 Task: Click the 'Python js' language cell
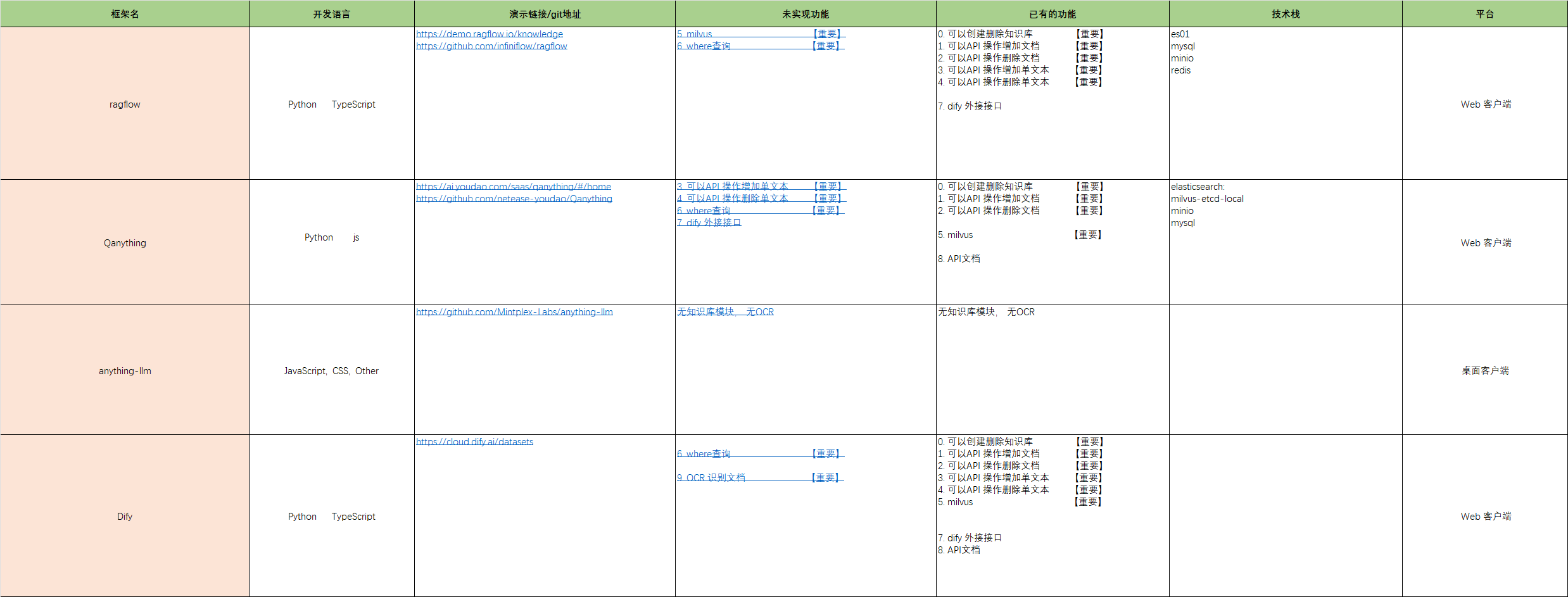click(x=332, y=242)
